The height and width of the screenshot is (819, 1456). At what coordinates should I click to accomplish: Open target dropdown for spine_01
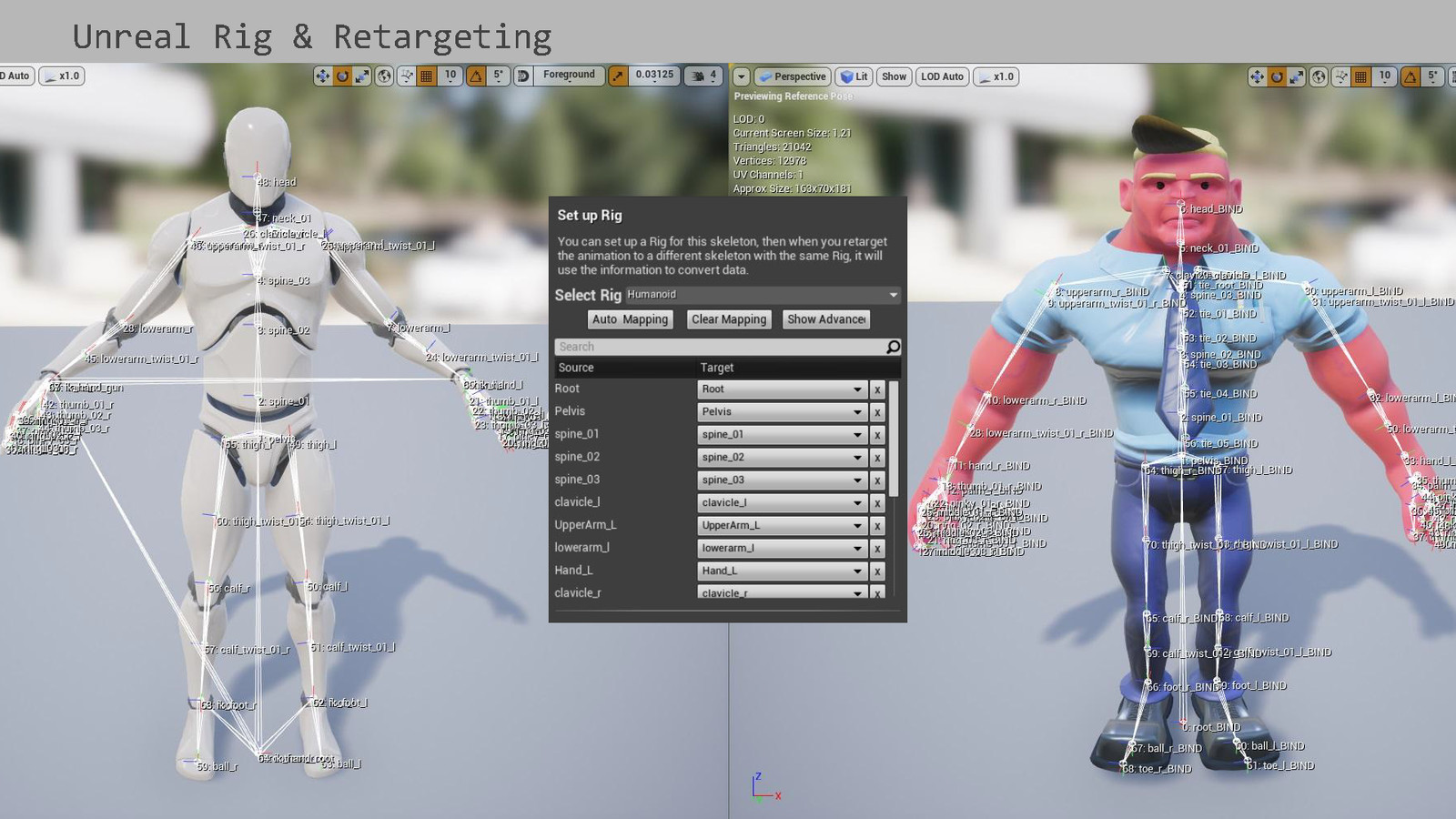782,435
